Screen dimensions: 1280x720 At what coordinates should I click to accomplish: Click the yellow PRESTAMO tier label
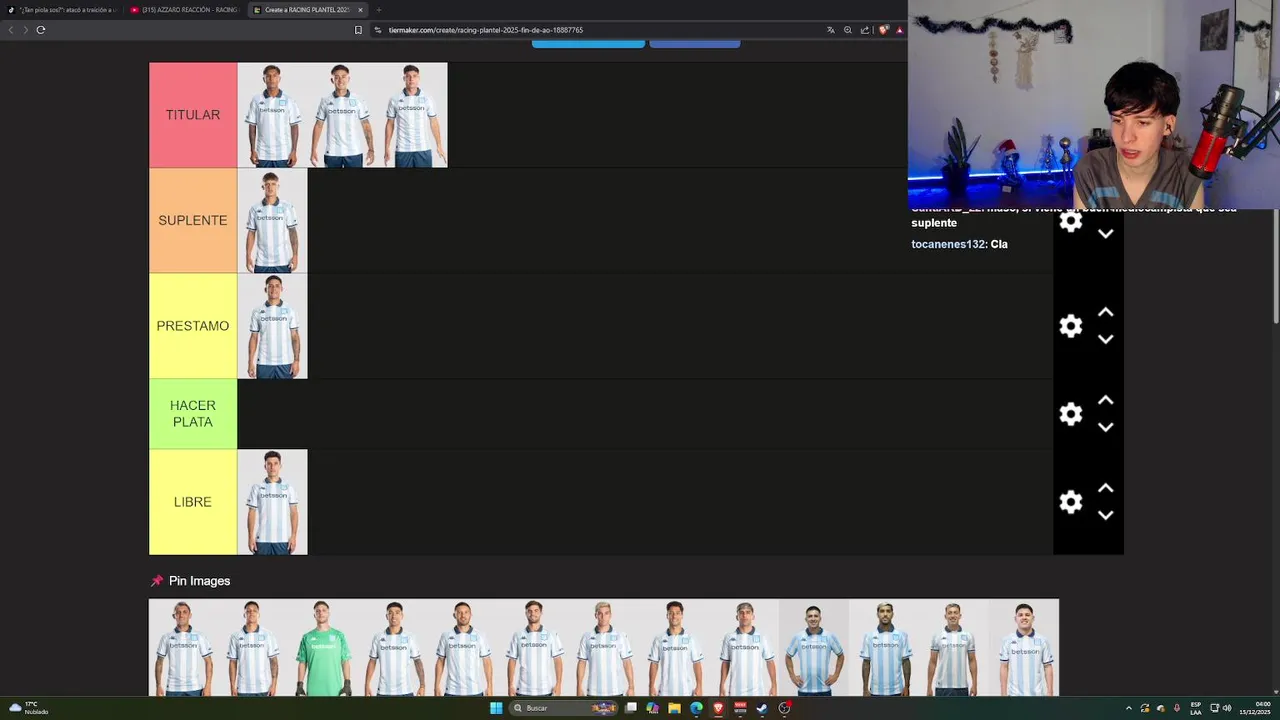coord(193,326)
